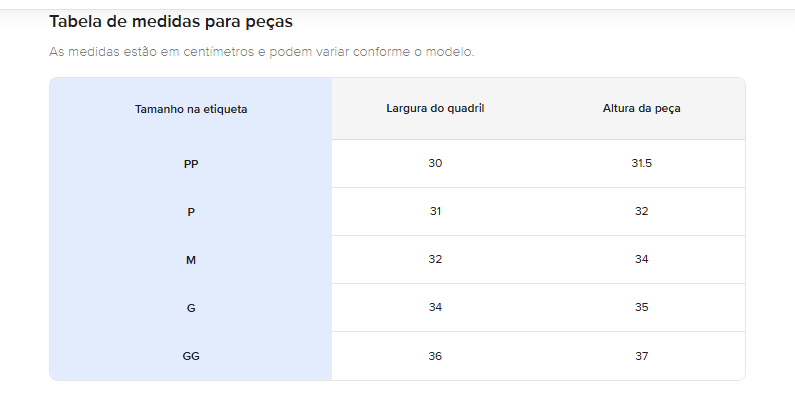
Task: Select the 'Tamanho na etiqueta' column header
Action: pyautogui.click(x=191, y=109)
